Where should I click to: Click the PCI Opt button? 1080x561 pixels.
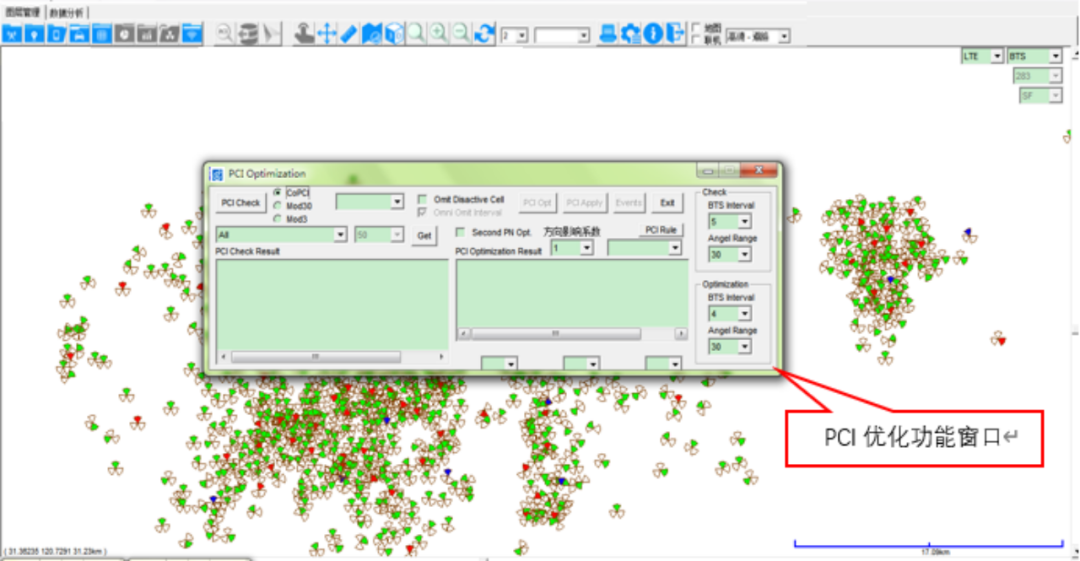537,203
